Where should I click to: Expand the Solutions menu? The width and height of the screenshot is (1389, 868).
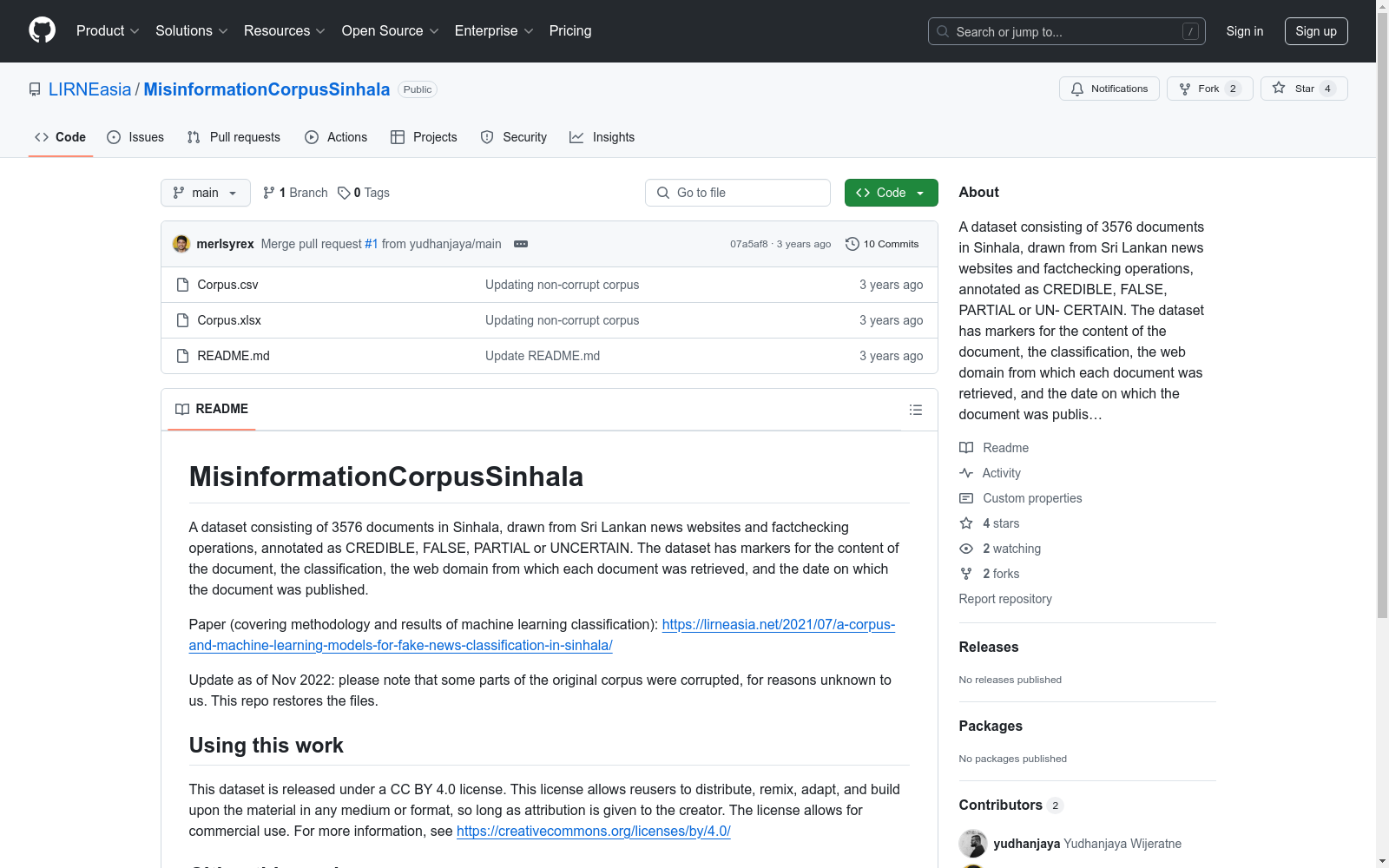click(x=192, y=31)
